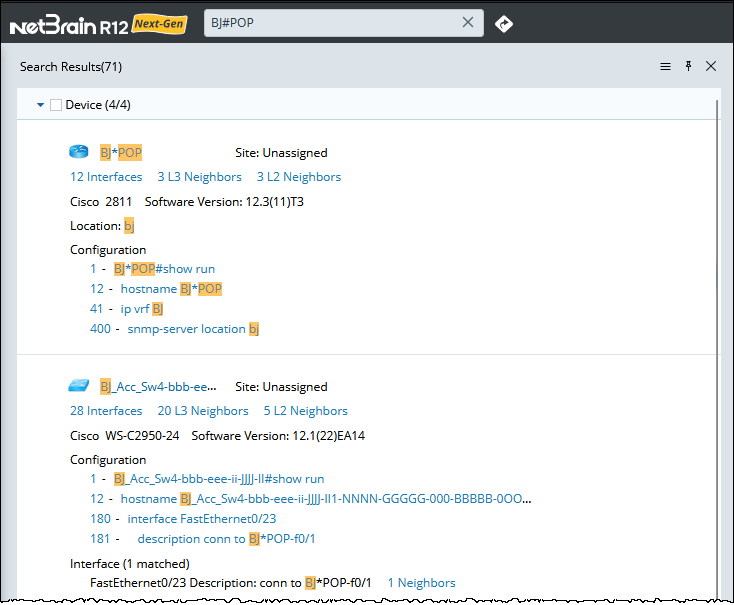Open config line ip vrf BJ
The image size is (734, 605).
point(141,309)
